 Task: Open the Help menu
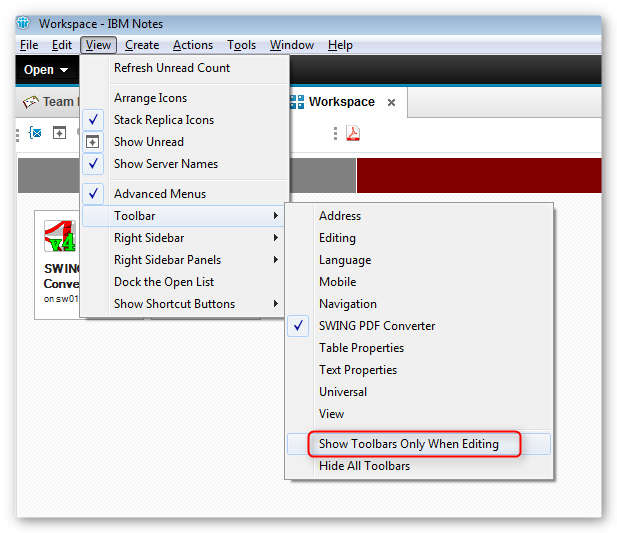(340, 45)
